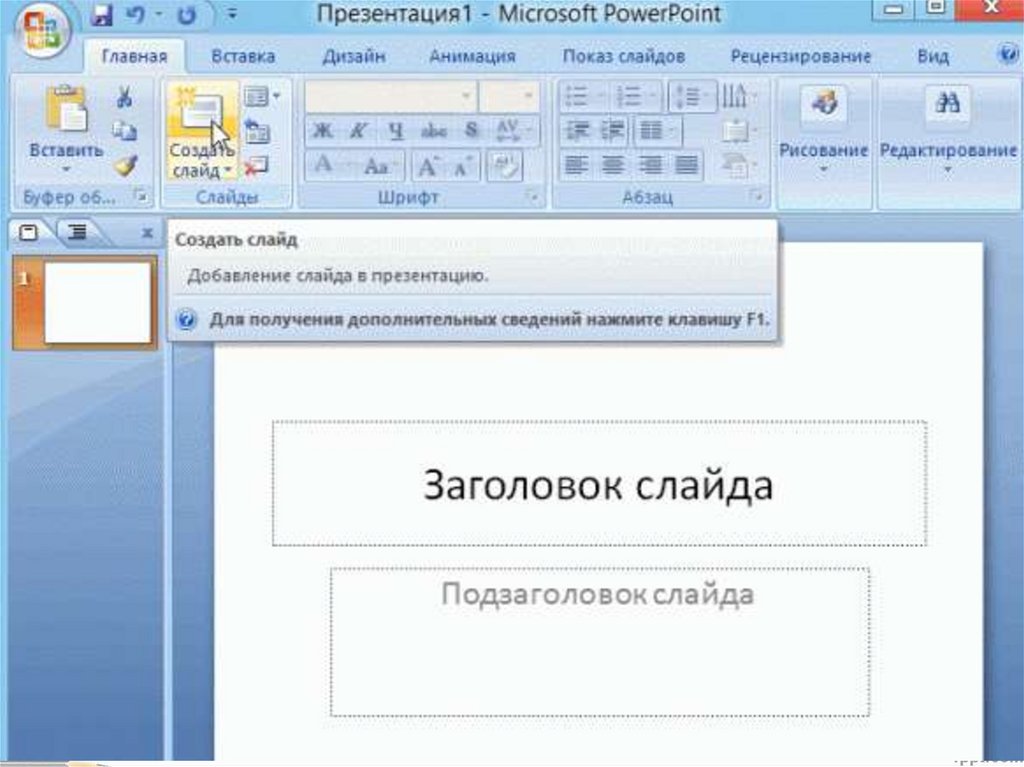Open the change case Aa menu

(380, 166)
